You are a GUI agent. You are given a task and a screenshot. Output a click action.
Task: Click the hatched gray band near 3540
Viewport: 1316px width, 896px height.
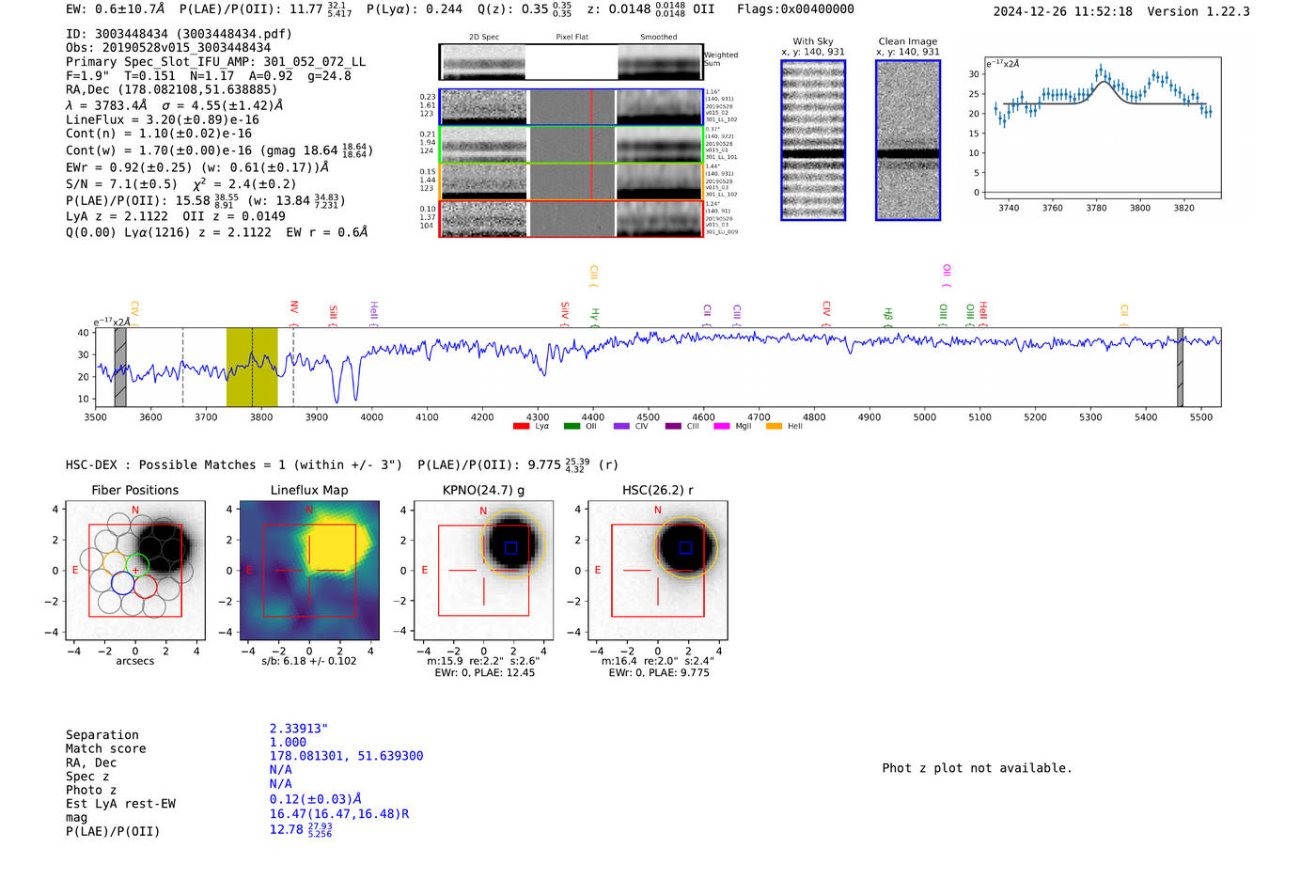[x=120, y=367]
